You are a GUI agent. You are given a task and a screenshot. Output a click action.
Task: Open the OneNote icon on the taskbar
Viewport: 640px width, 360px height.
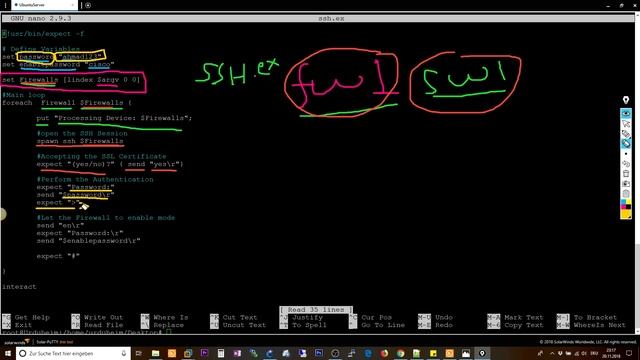click(237, 353)
